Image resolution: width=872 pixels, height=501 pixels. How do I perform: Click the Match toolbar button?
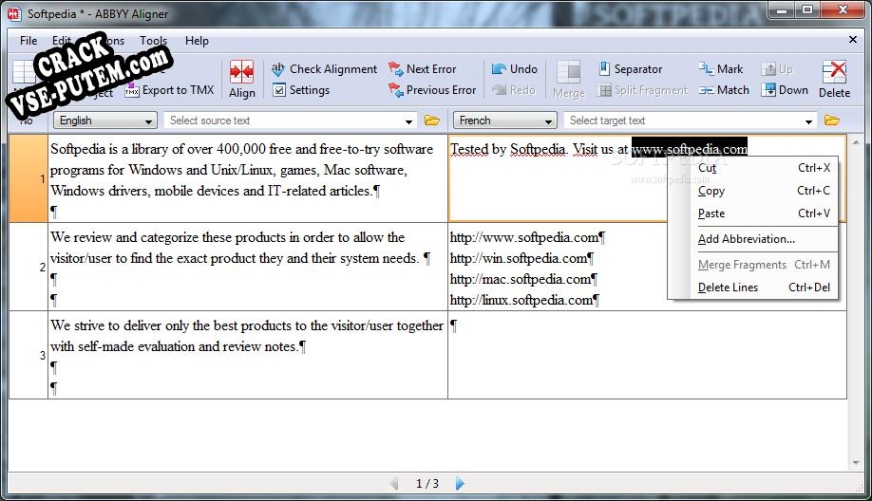point(724,90)
